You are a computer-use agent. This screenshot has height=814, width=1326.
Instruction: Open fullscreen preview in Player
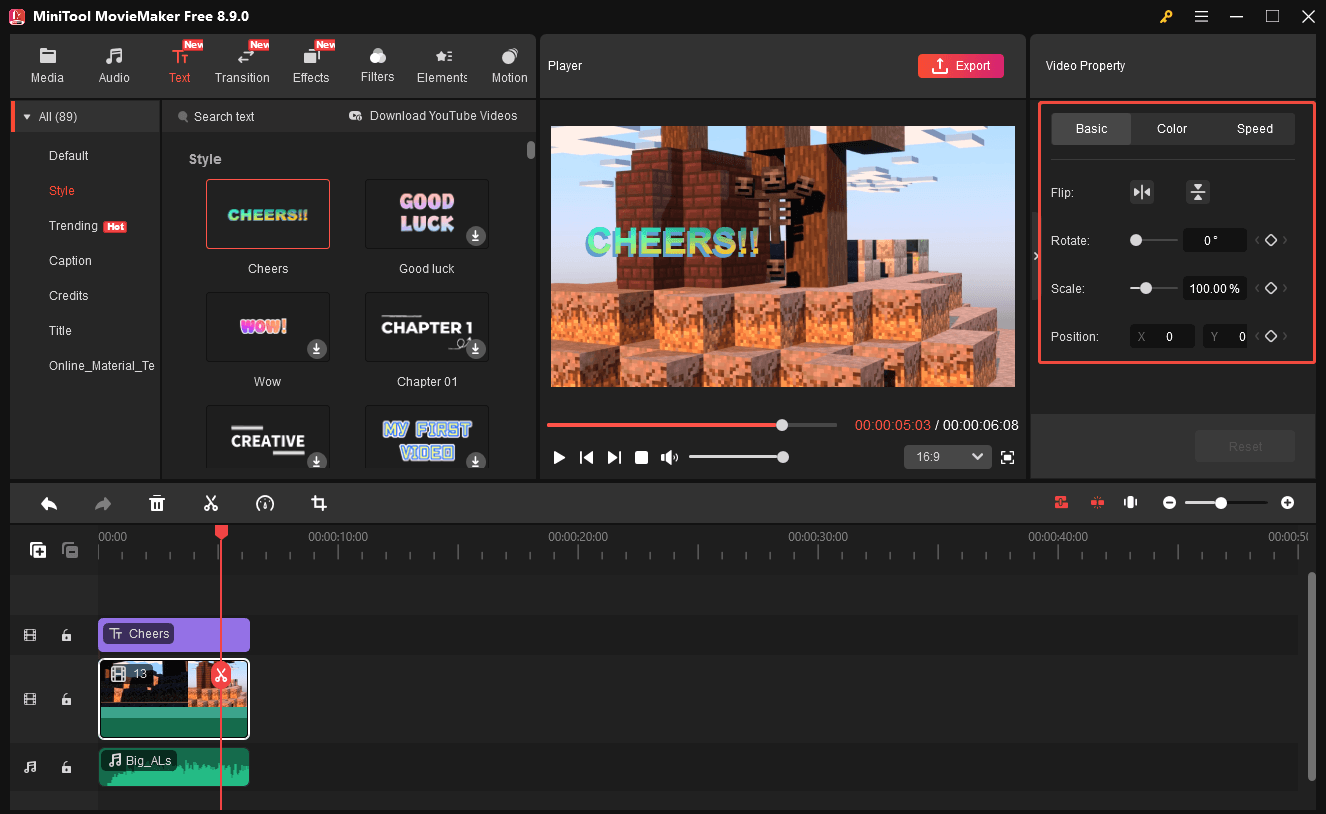1007,457
